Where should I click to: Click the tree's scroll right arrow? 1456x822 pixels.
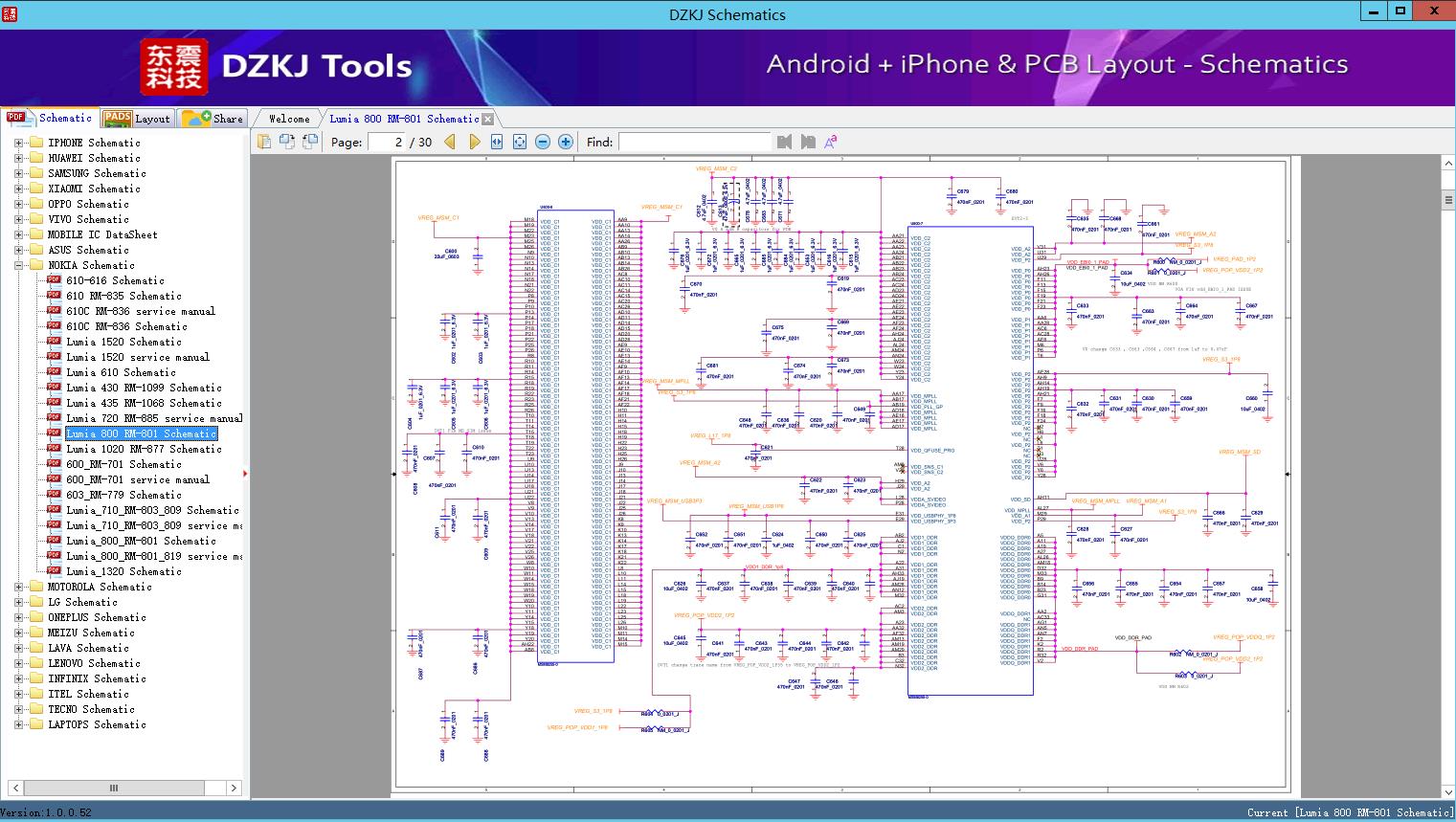point(234,789)
